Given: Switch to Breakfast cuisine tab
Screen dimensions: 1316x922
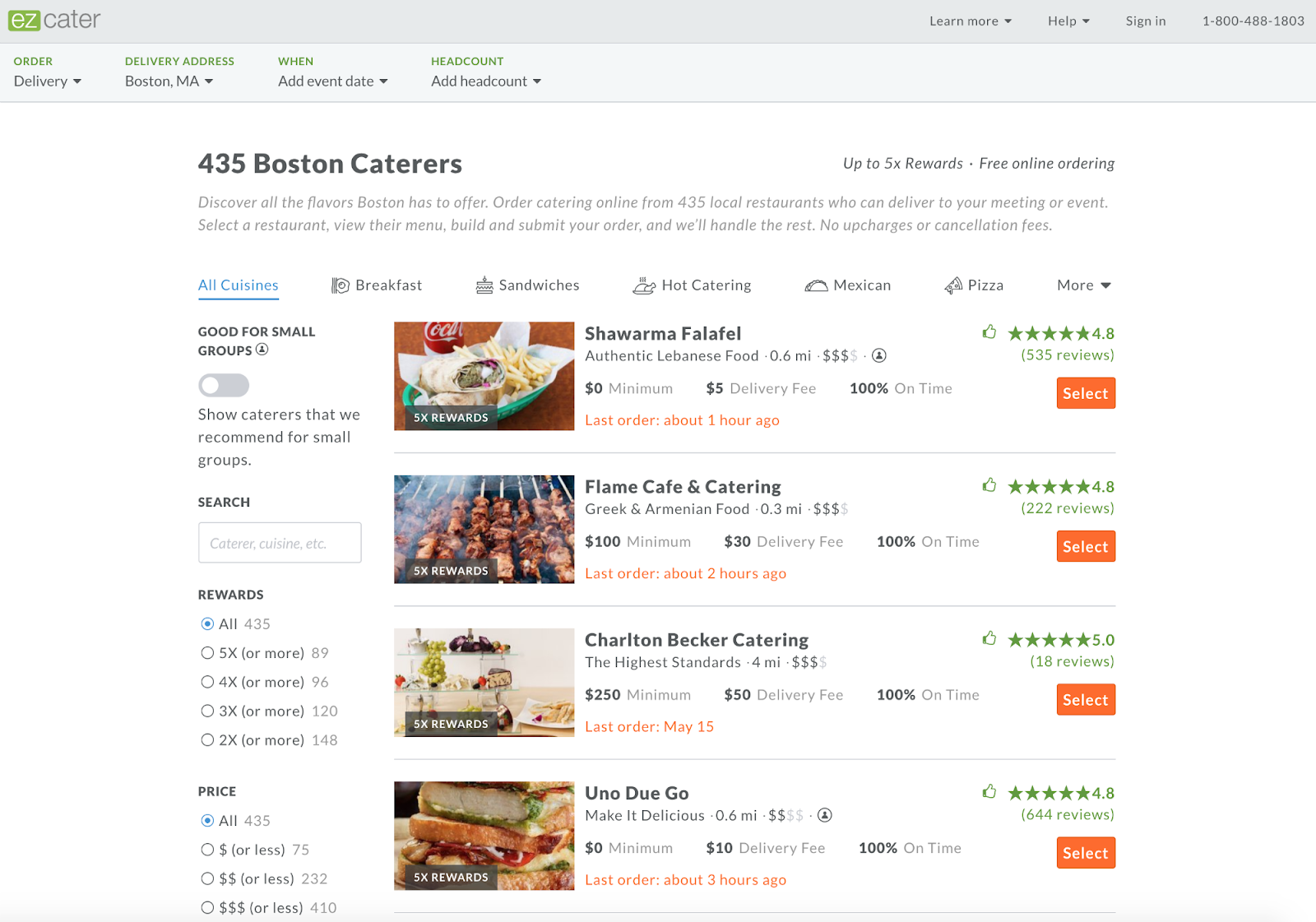Looking at the screenshot, I should [x=377, y=285].
